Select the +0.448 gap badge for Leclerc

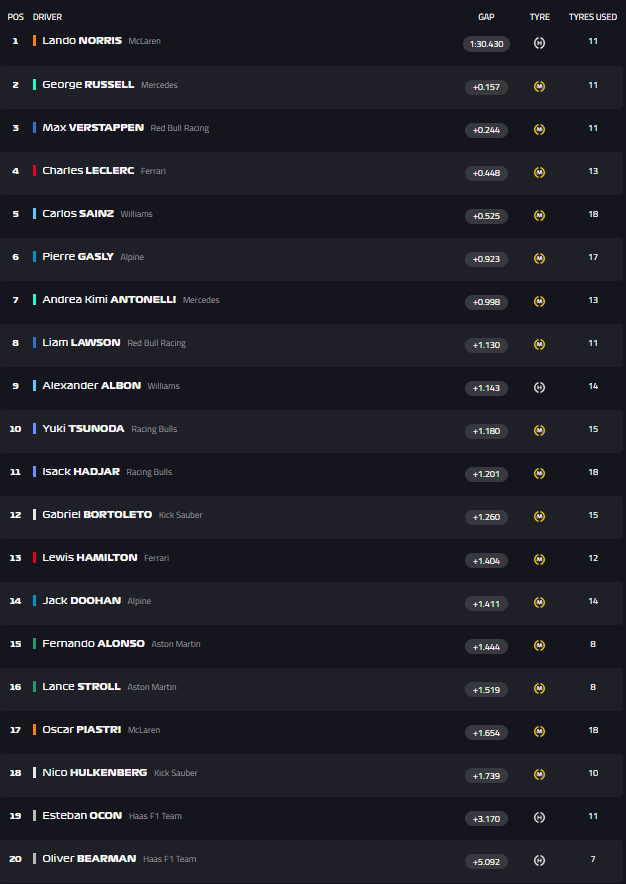tap(487, 173)
